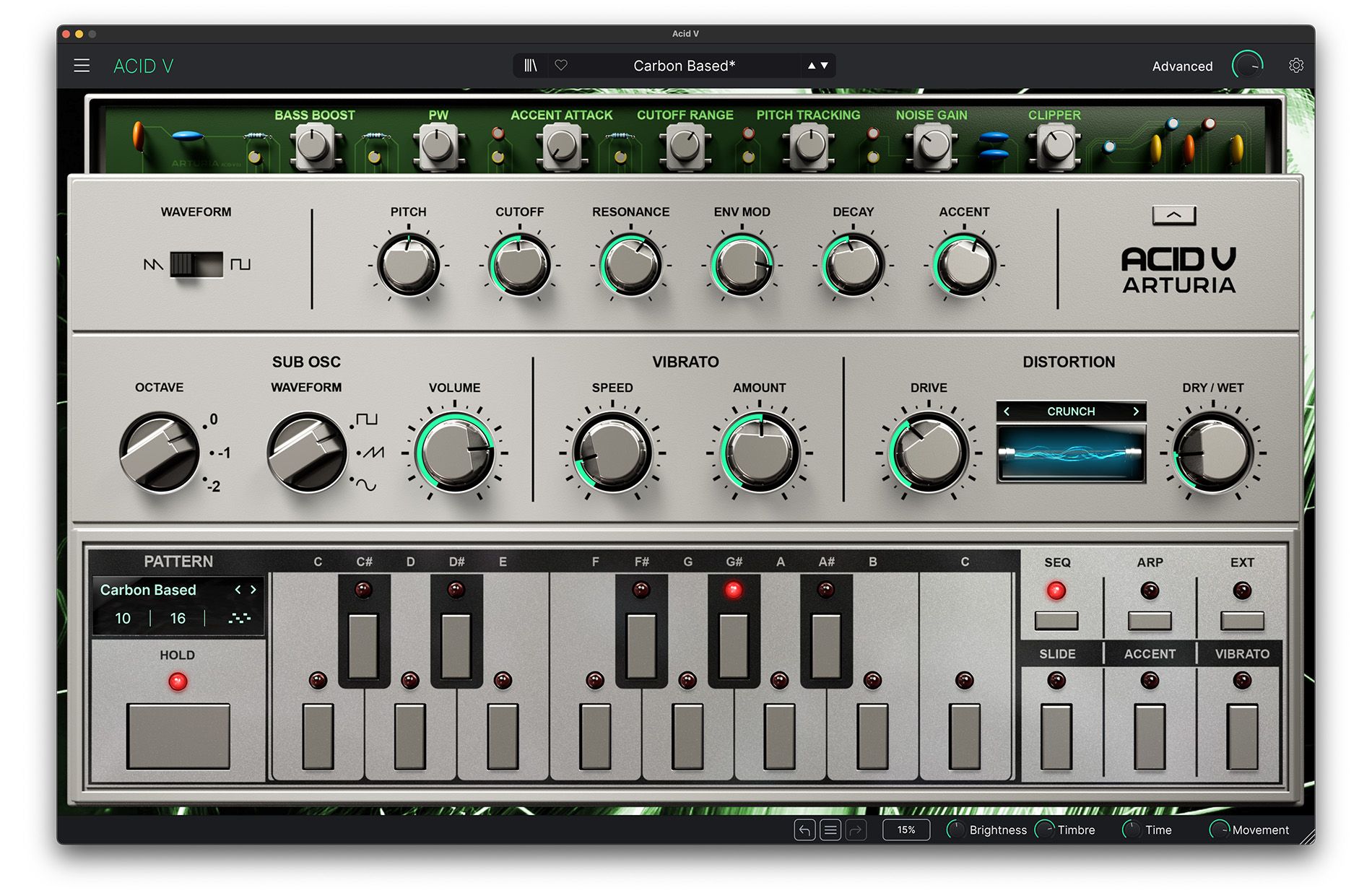Switch to the next pattern with the right arrow
The height and width of the screenshot is (893, 1372).
pos(253,590)
